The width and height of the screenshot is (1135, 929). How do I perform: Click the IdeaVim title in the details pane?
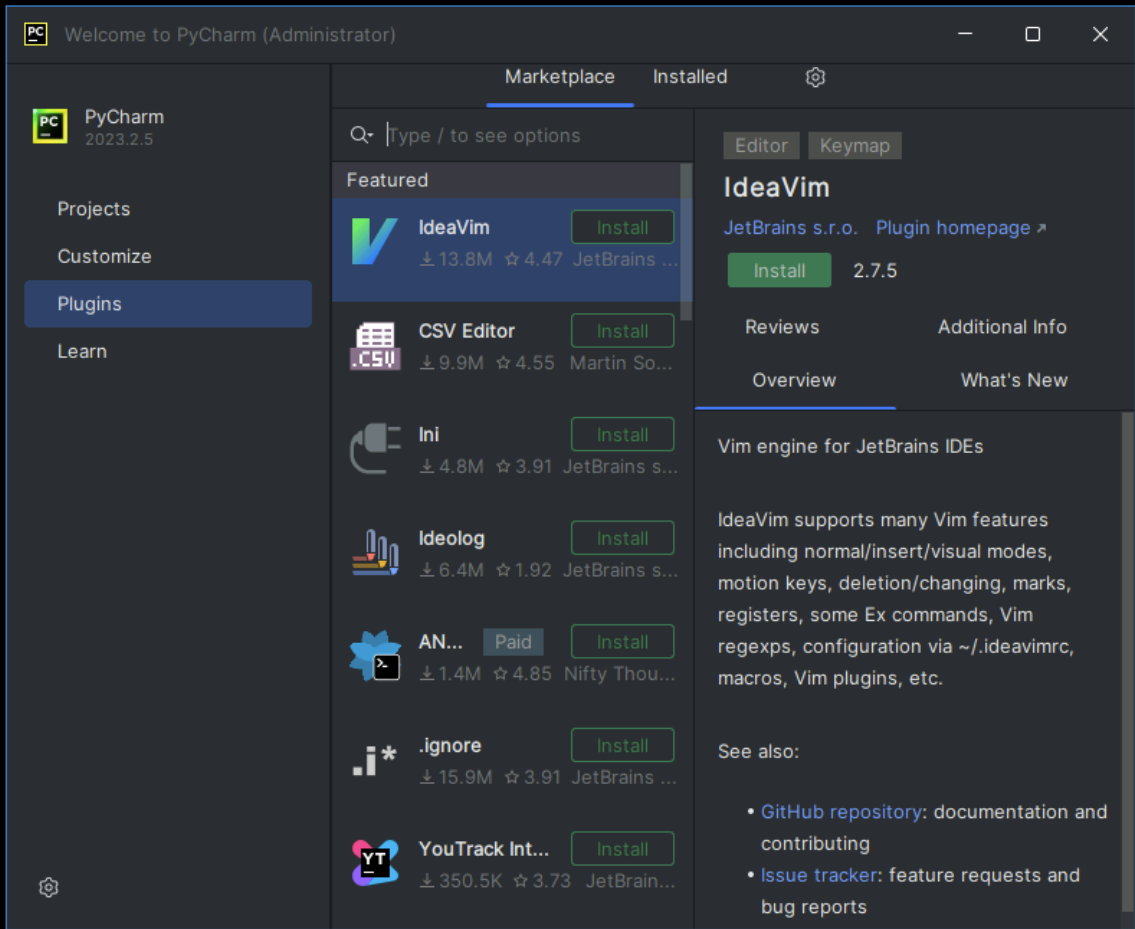[776, 188]
